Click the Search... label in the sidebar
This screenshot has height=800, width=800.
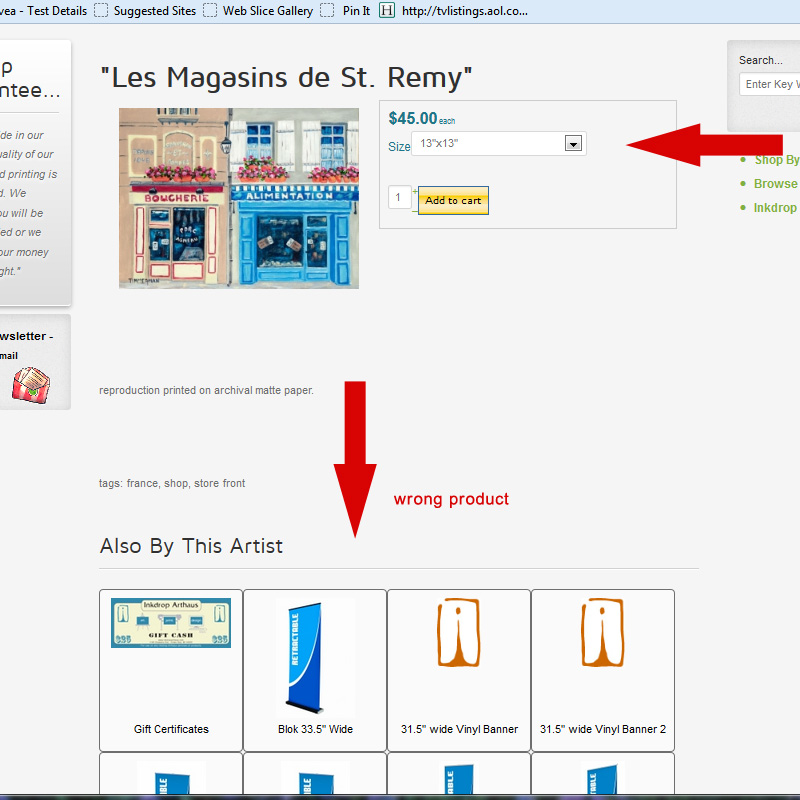761,60
